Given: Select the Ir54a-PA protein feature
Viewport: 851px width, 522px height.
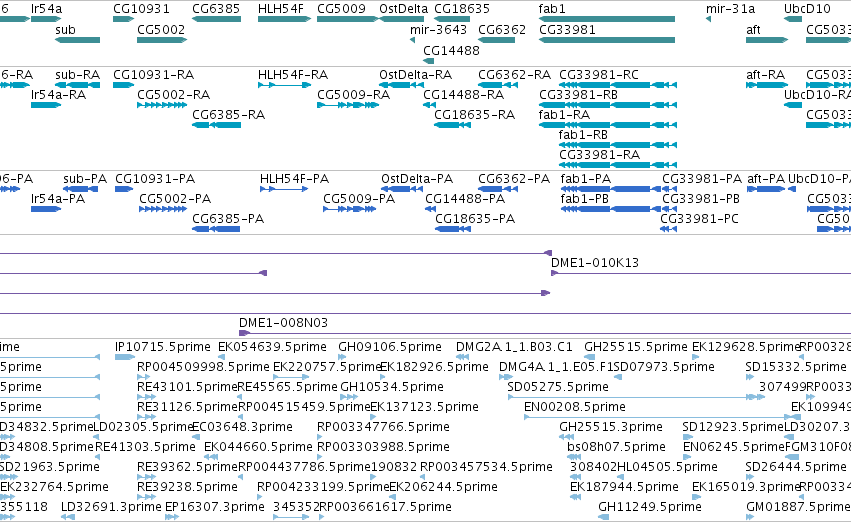Looking at the screenshot, I should click(x=46, y=209).
